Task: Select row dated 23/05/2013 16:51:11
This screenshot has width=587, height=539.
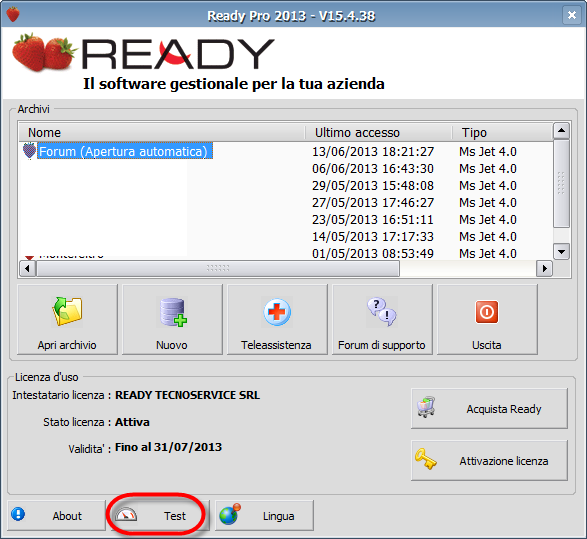Action: coord(286,219)
